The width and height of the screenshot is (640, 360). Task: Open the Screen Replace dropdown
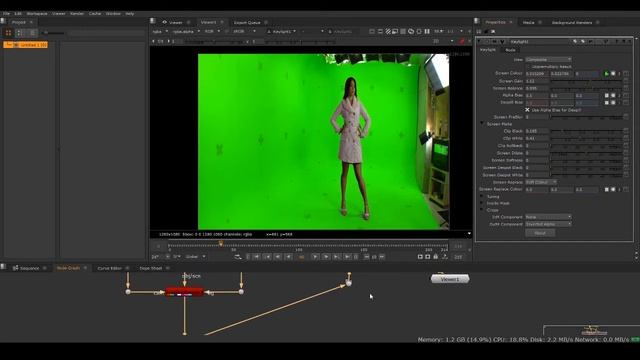pos(541,182)
